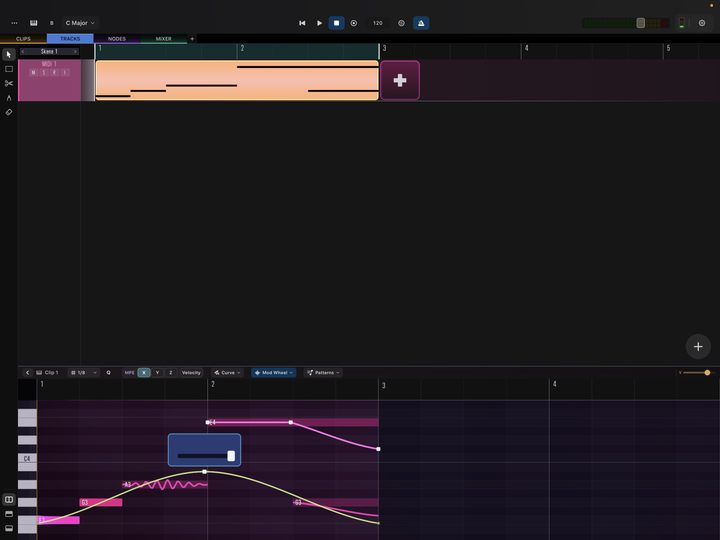Viewport: 720px width, 540px height.
Task: Adjust the editor zoom slider knob
Action: point(707,372)
